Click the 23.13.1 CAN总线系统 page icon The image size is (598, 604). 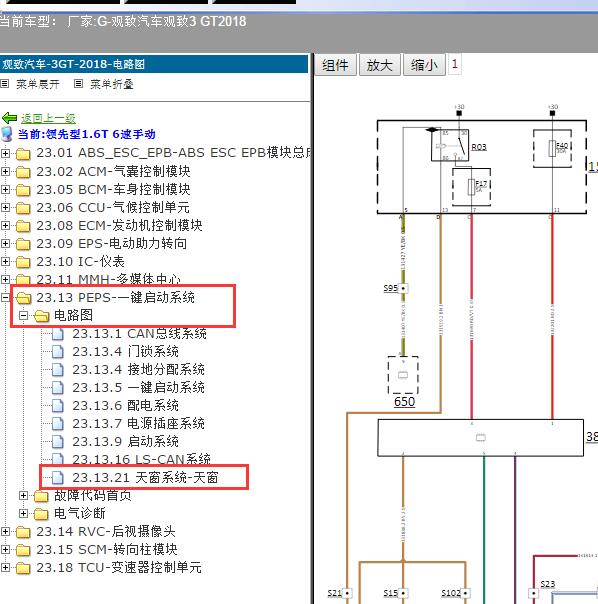tap(58, 334)
